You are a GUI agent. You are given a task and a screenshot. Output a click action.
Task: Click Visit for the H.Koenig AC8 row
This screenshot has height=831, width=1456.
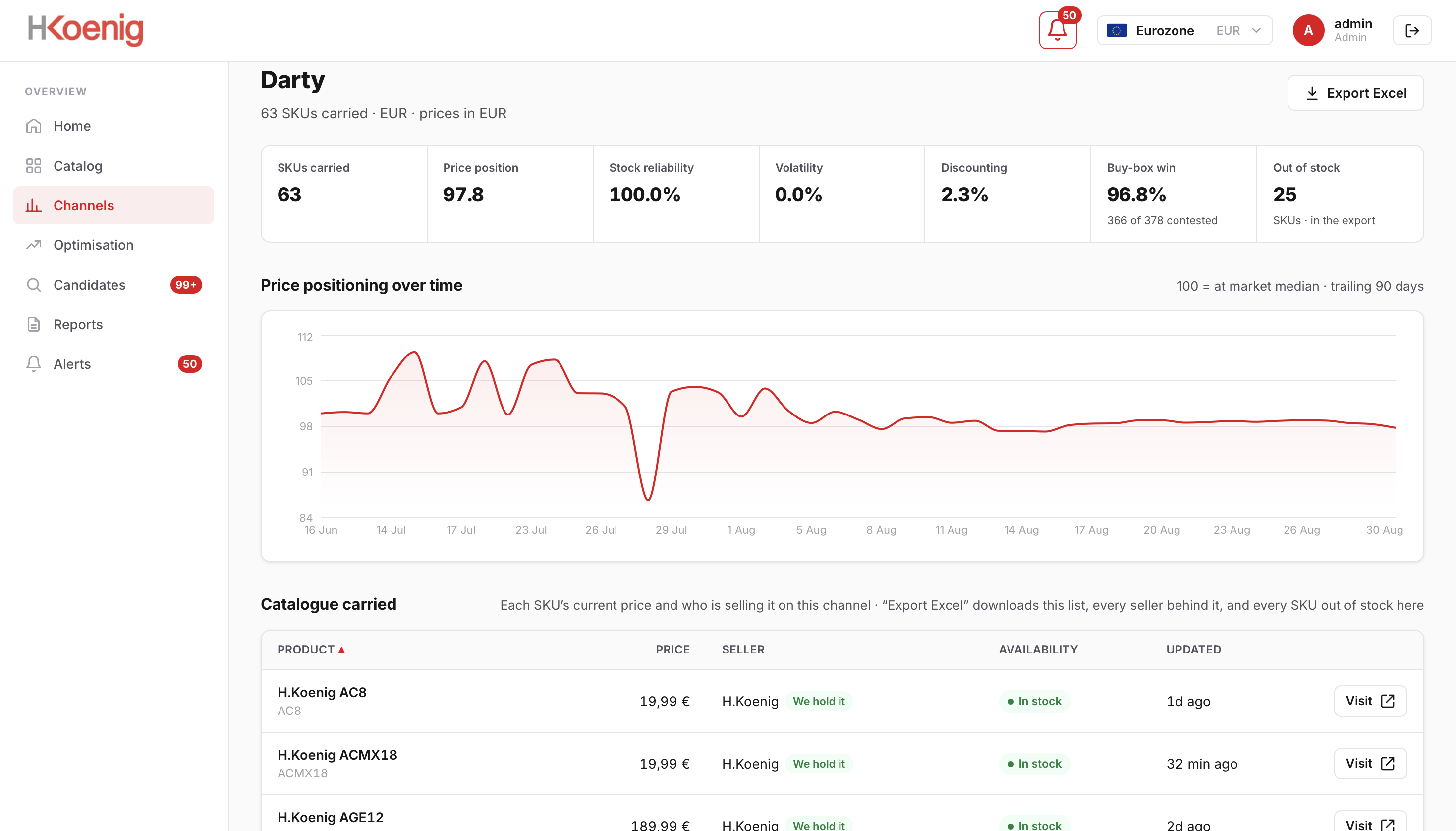click(1370, 701)
